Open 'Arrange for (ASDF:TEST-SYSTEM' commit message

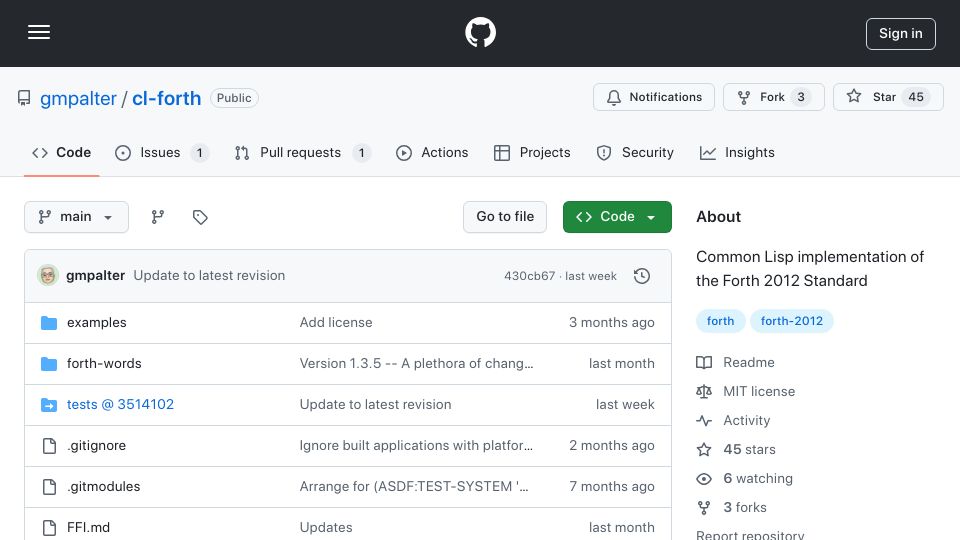(x=414, y=487)
